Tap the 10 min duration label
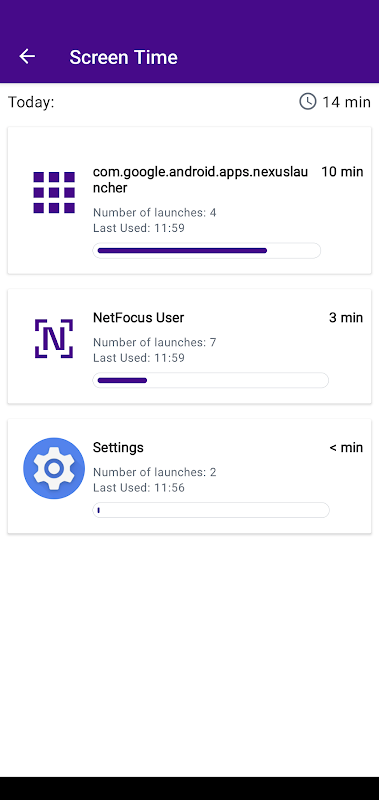Screen dimensions: 379x800 342,172
